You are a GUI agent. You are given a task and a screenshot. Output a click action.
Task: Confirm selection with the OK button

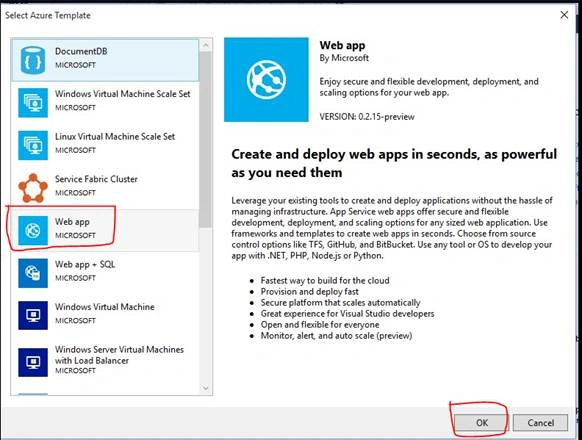pos(482,423)
